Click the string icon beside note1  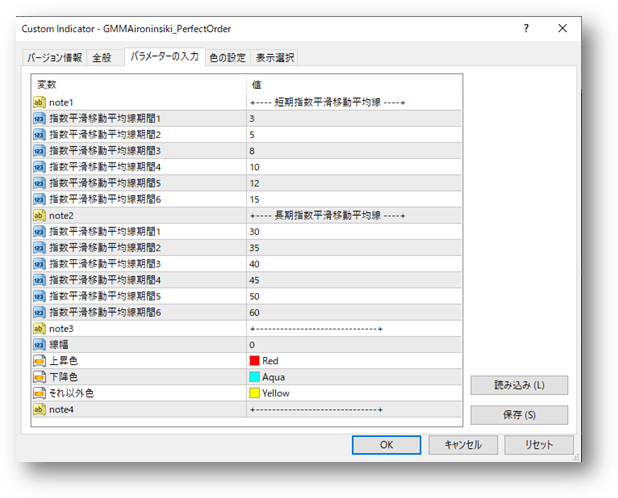tap(39, 102)
